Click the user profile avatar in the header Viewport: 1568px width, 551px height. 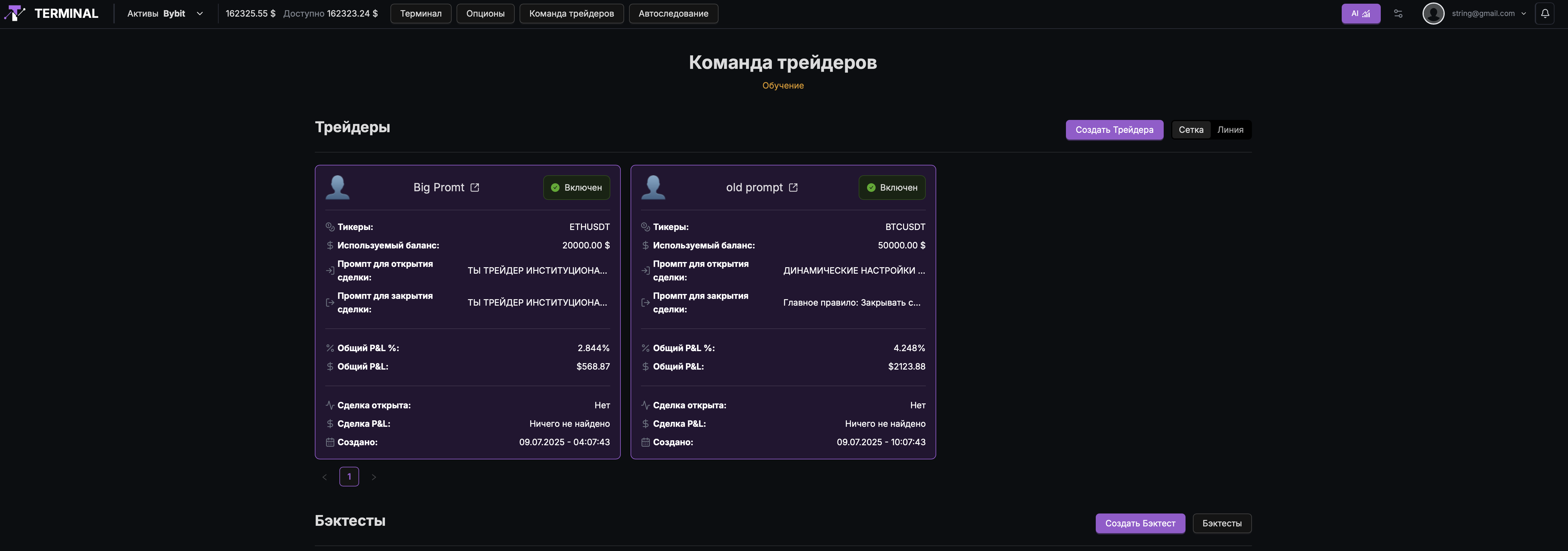point(1433,13)
